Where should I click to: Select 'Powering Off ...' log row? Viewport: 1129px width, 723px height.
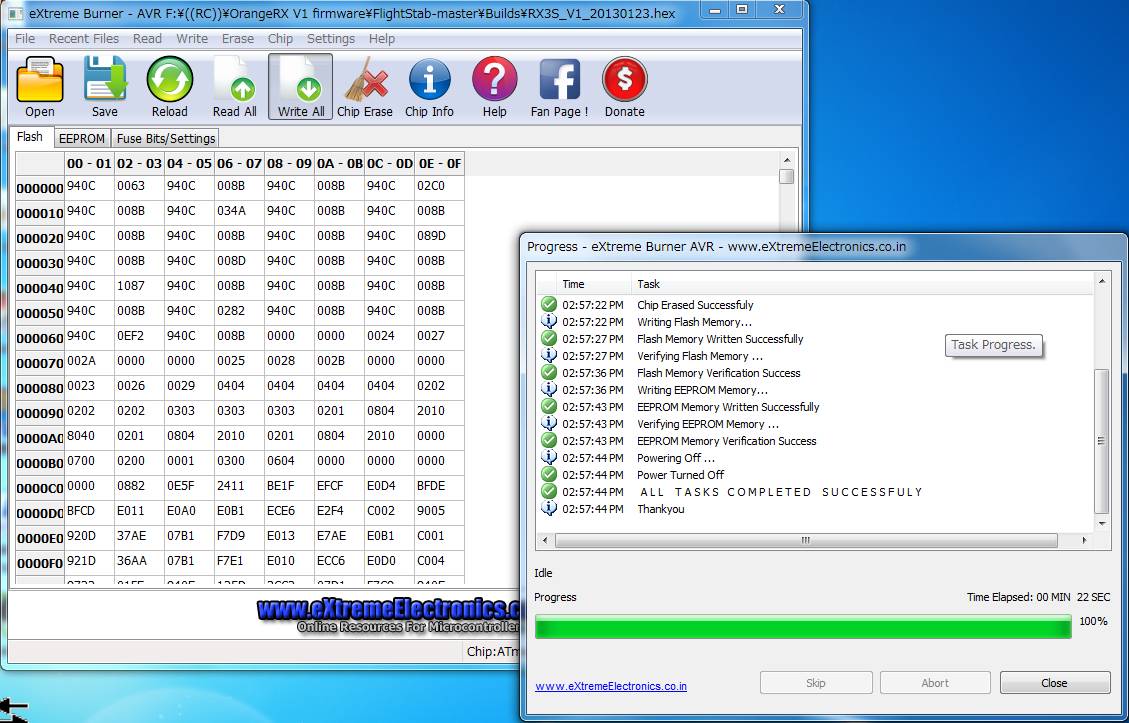coord(814,458)
